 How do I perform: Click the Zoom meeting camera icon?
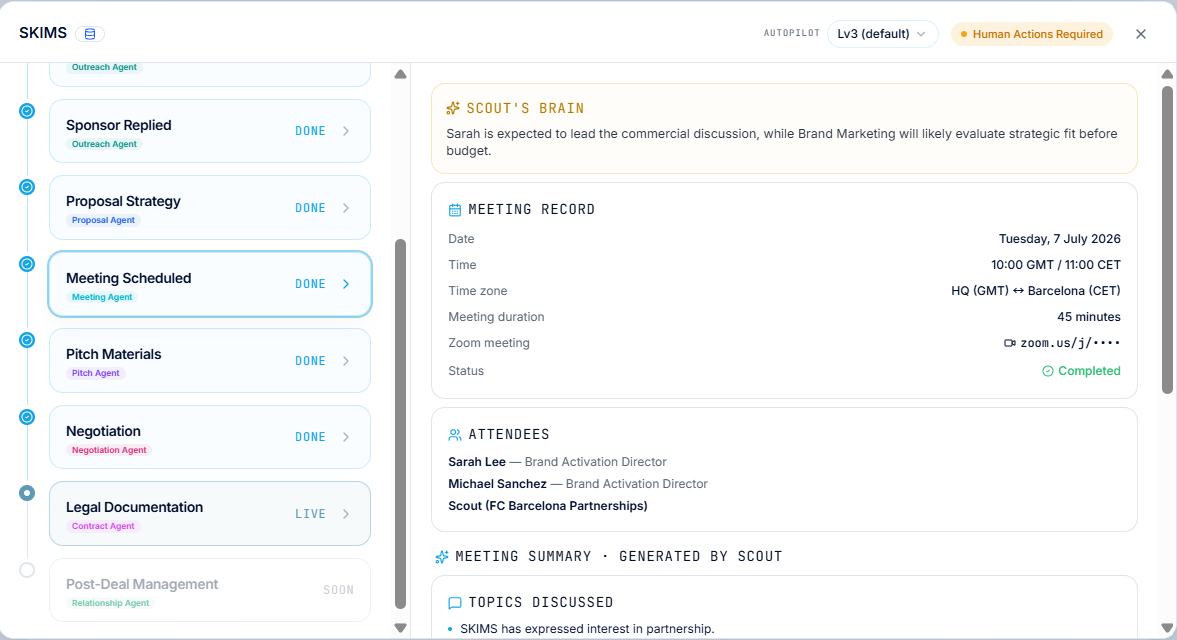1010,343
